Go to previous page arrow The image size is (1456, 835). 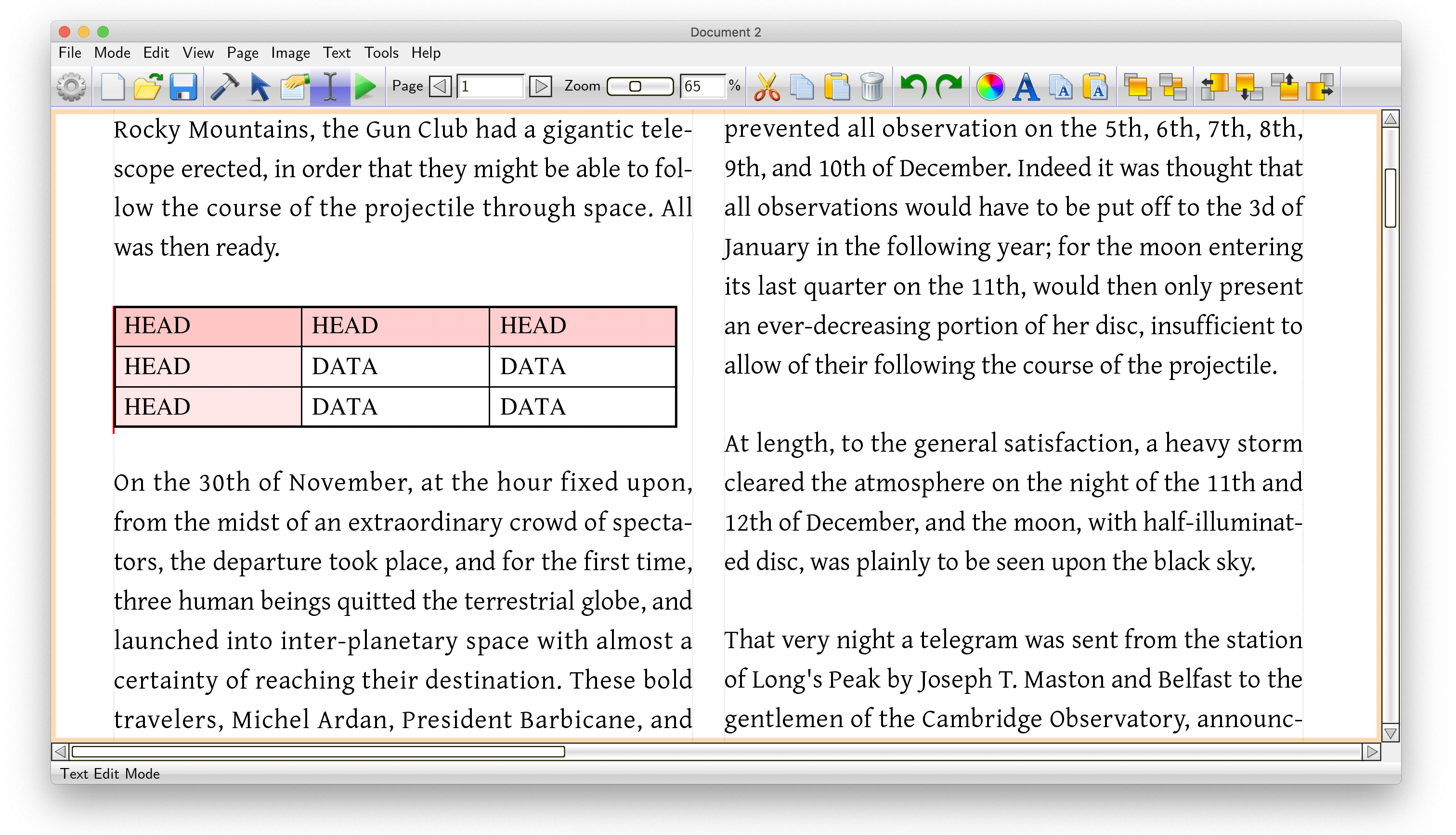click(x=440, y=86)
